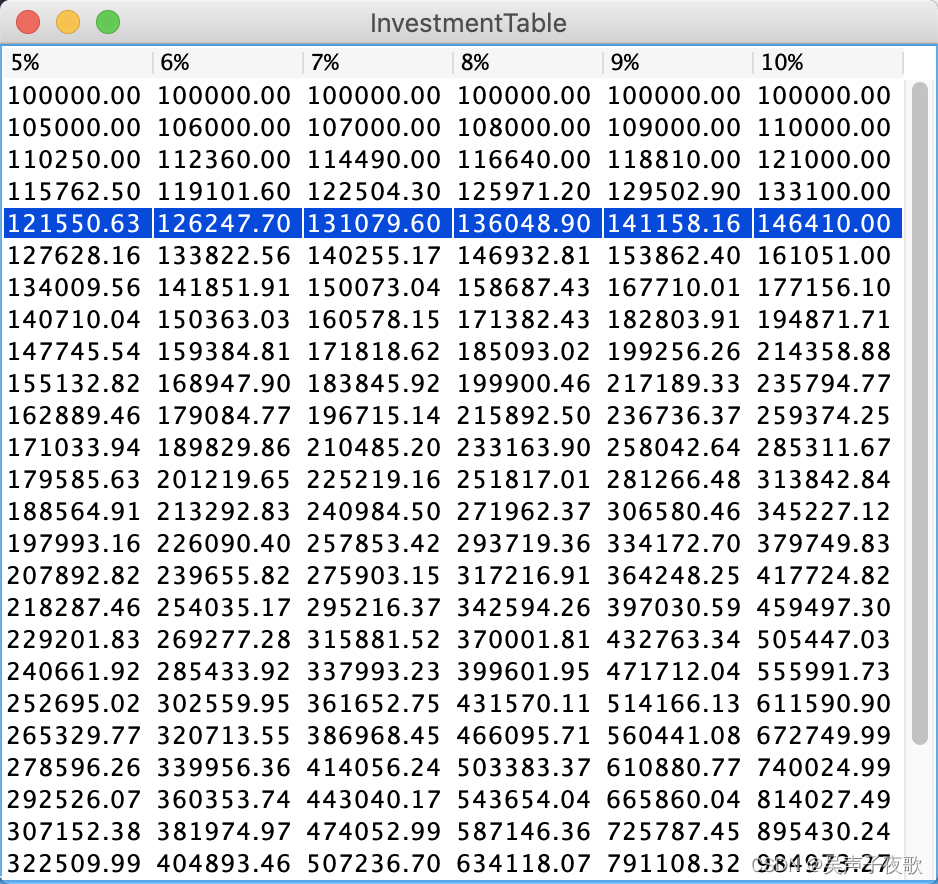Select cell 293719.36
Image resolution: width=938 pixels, height=884 pixels.
pos(528,544)
